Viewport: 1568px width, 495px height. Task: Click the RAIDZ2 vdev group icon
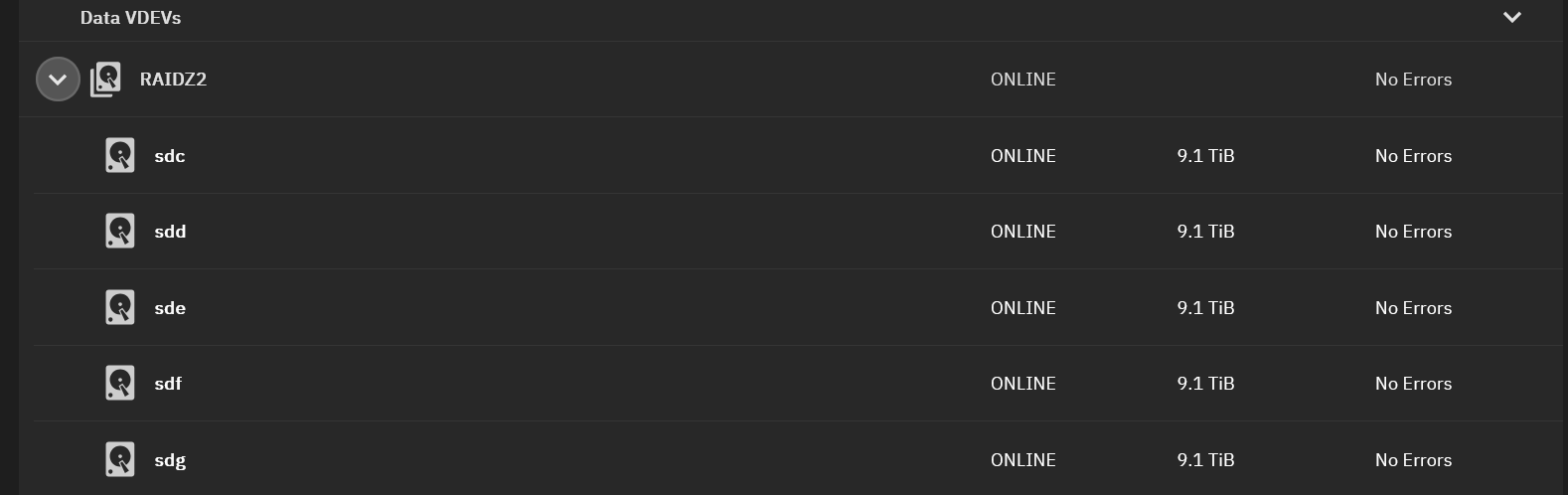(105, 80)
